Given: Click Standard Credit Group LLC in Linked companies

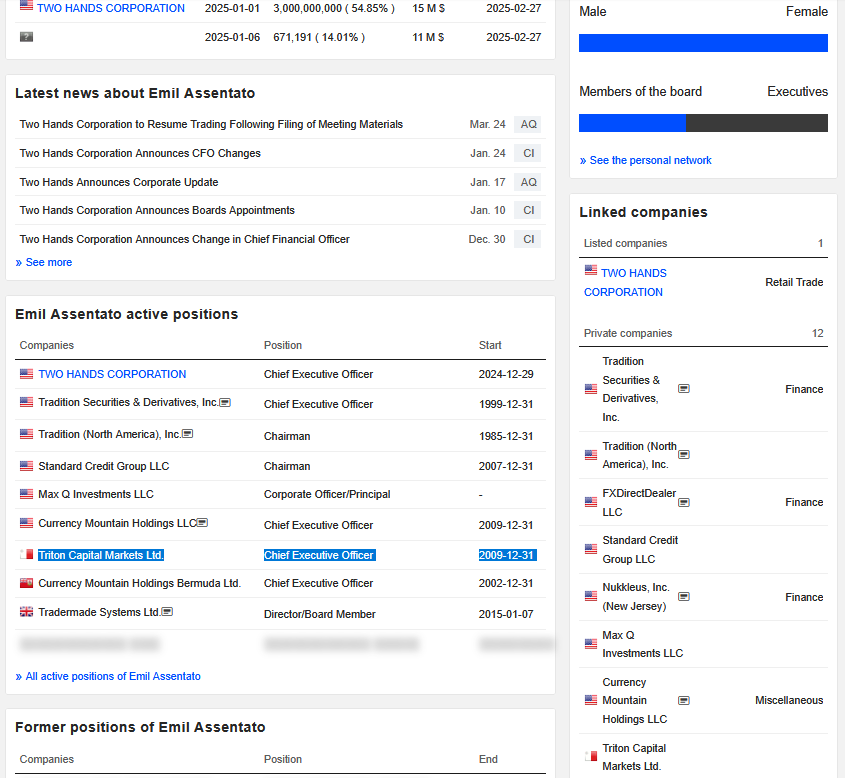Looking at the screenshot, I should [640, 550].
